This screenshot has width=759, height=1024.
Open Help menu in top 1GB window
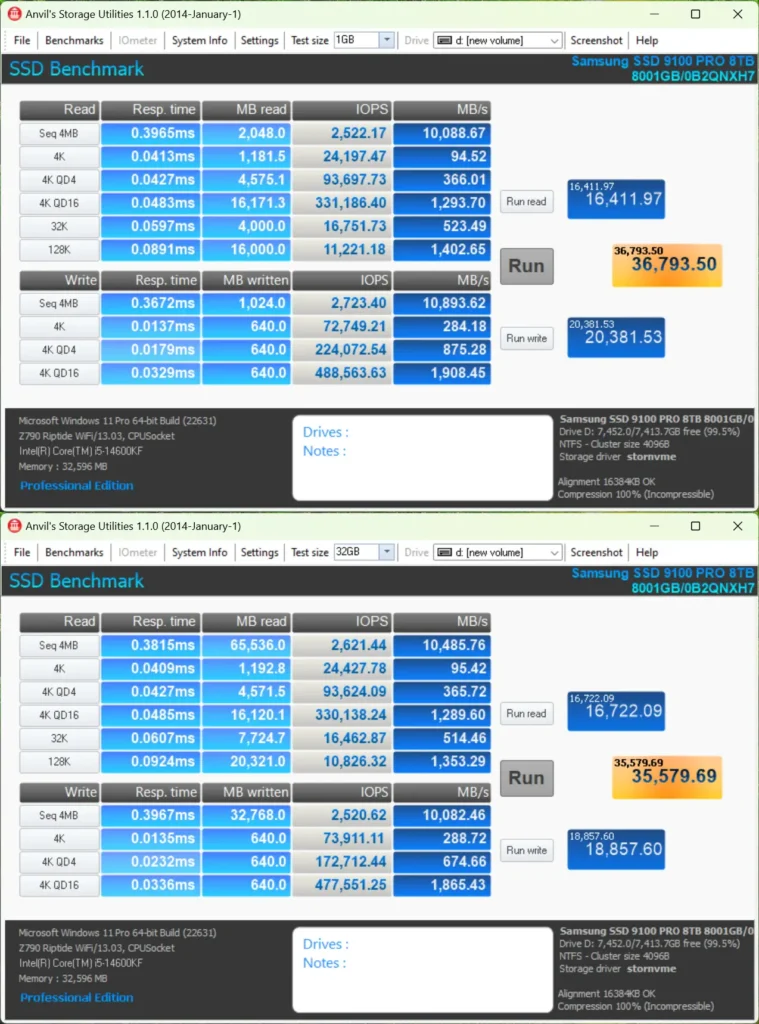coord(647,40)
